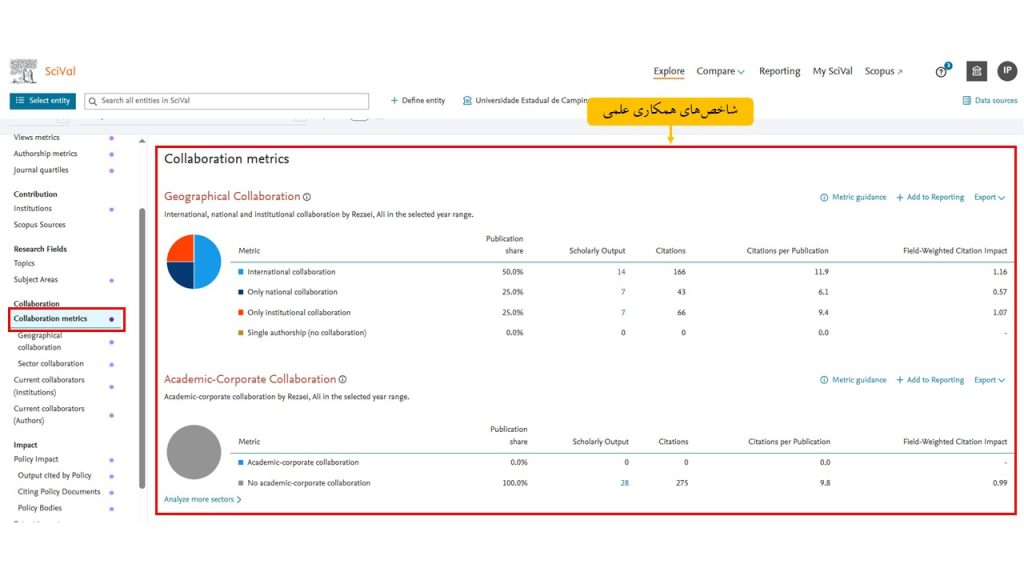Click the info icon beside Geographical Collaboration
The image size is (1024, 576).
click(x=307, y=197)
